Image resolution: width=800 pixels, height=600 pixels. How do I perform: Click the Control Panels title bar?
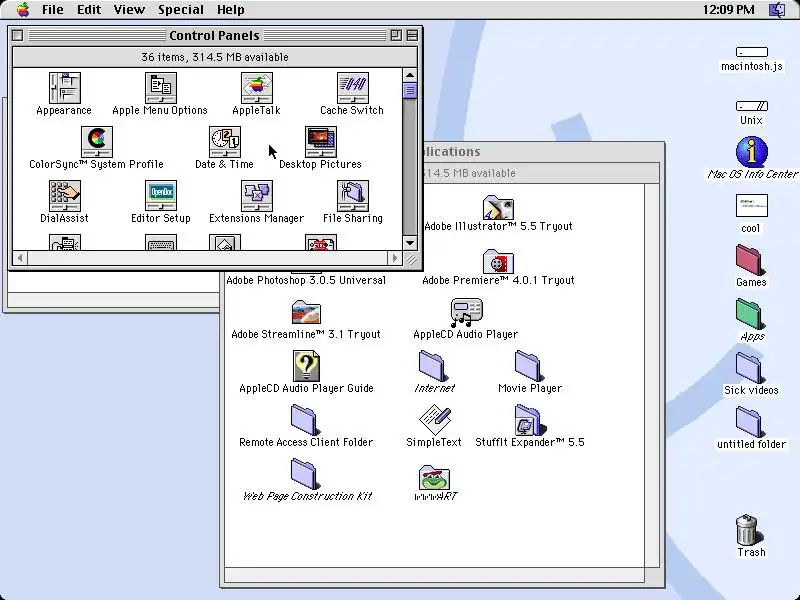tap(214, 35)
